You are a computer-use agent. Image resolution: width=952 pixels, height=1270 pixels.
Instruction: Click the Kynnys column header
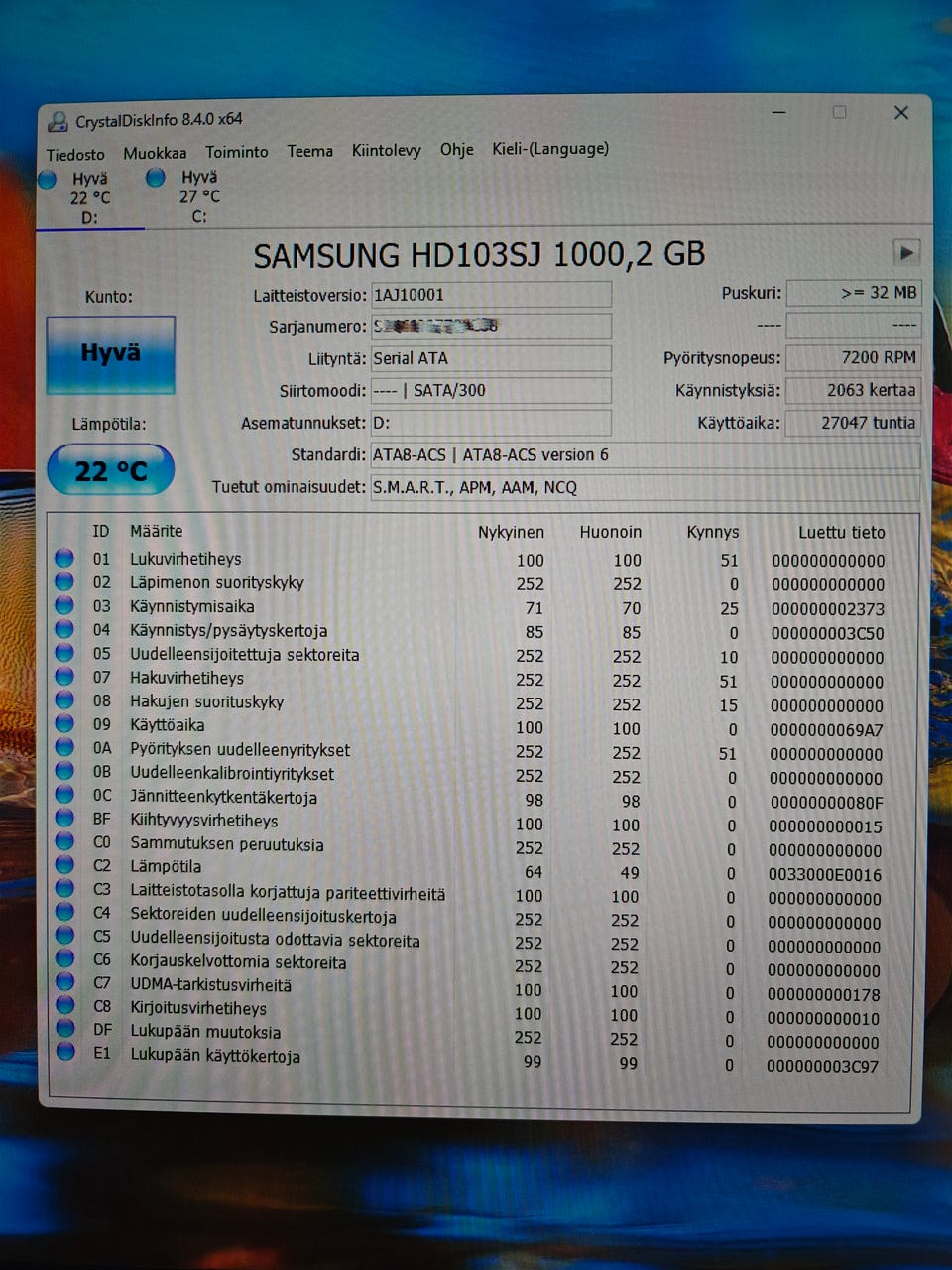[713, 533]
